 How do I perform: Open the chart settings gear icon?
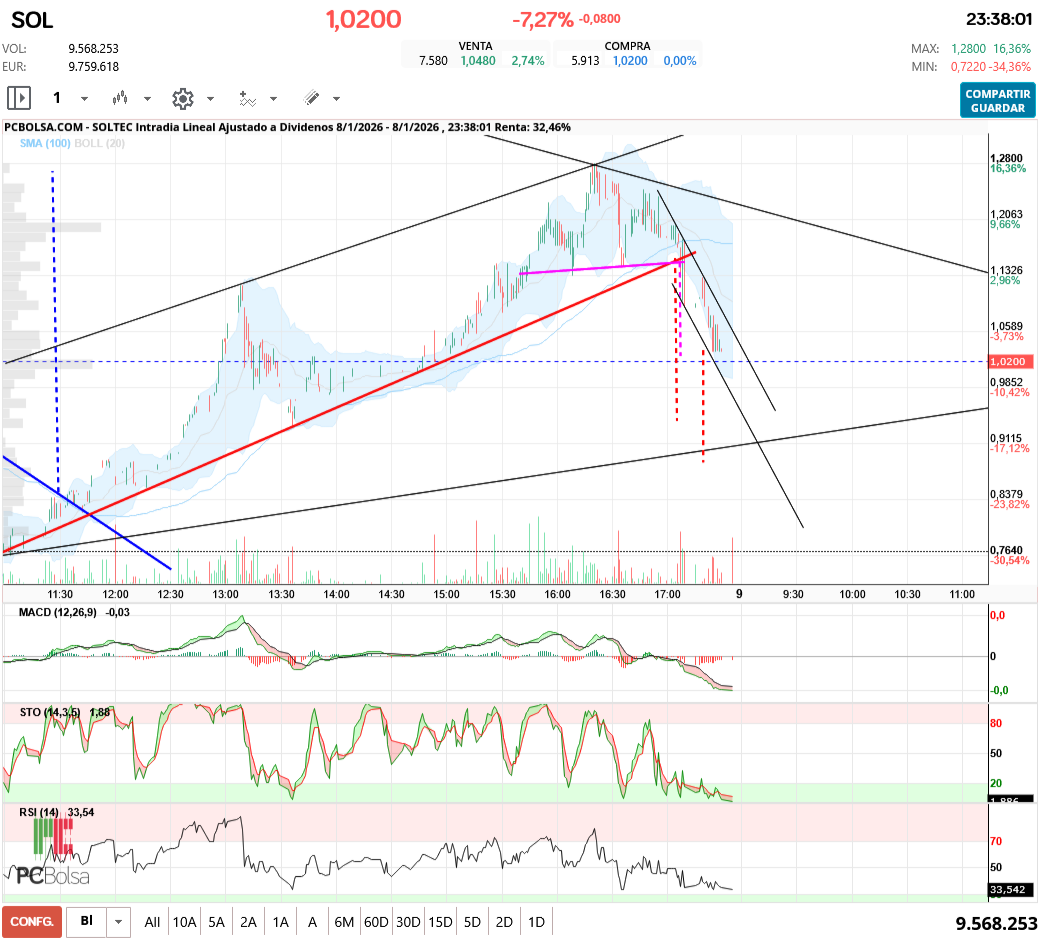[182, 98]
